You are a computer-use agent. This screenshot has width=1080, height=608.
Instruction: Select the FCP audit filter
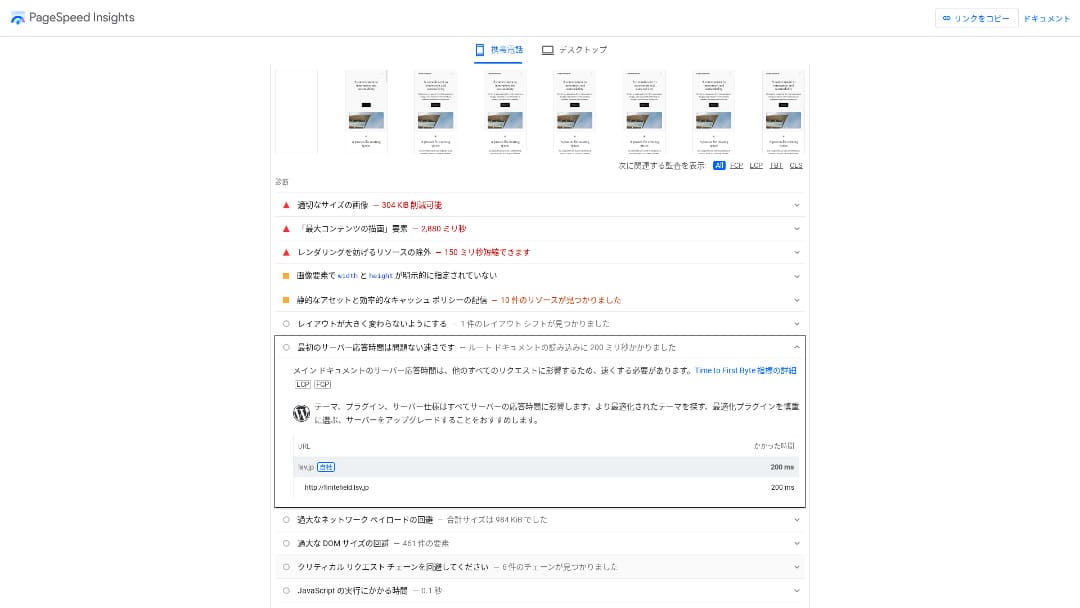(x=737, y=166)
